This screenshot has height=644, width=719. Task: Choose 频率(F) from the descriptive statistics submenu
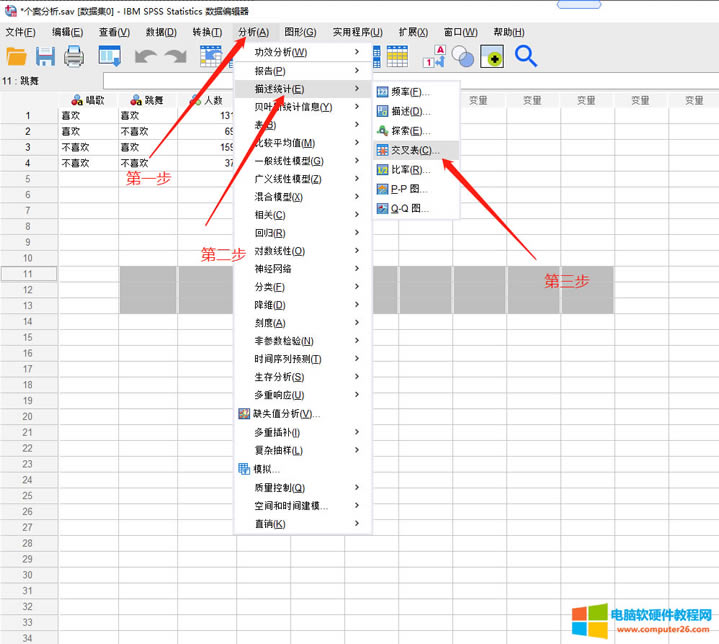(x=410, y=92)
